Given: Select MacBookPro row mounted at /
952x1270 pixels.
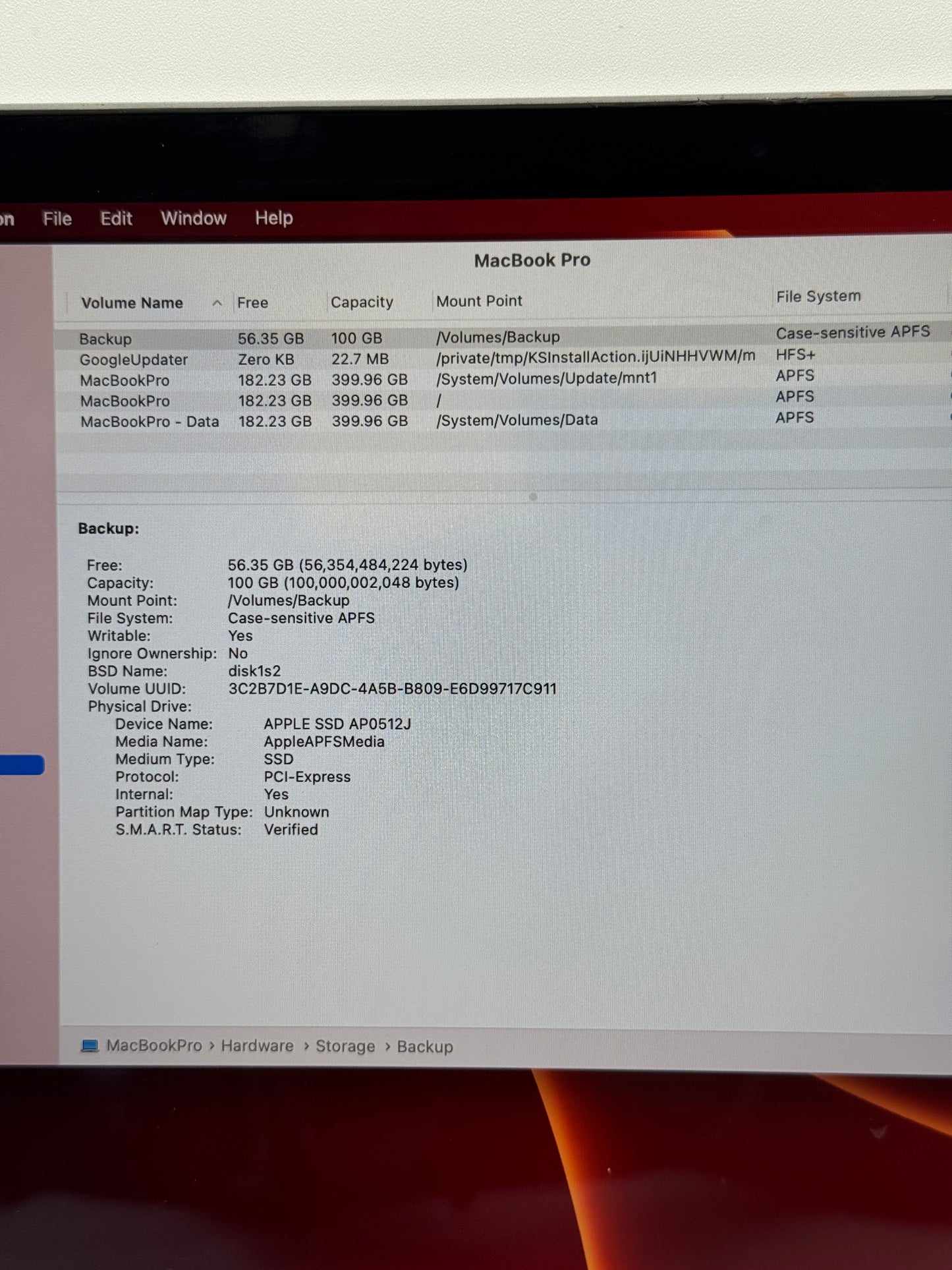Looking at the screenshot, I should tap(504, 400).
